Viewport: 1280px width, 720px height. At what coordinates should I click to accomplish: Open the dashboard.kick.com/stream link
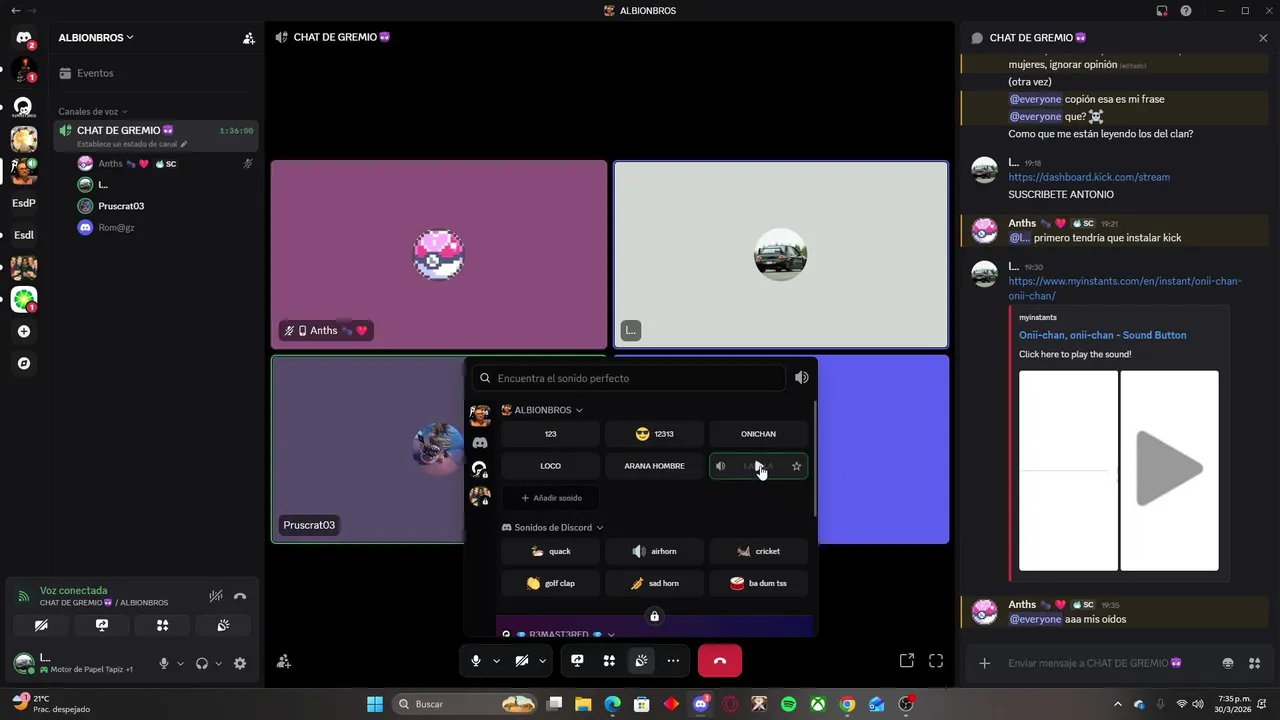tap(1089, 177)
